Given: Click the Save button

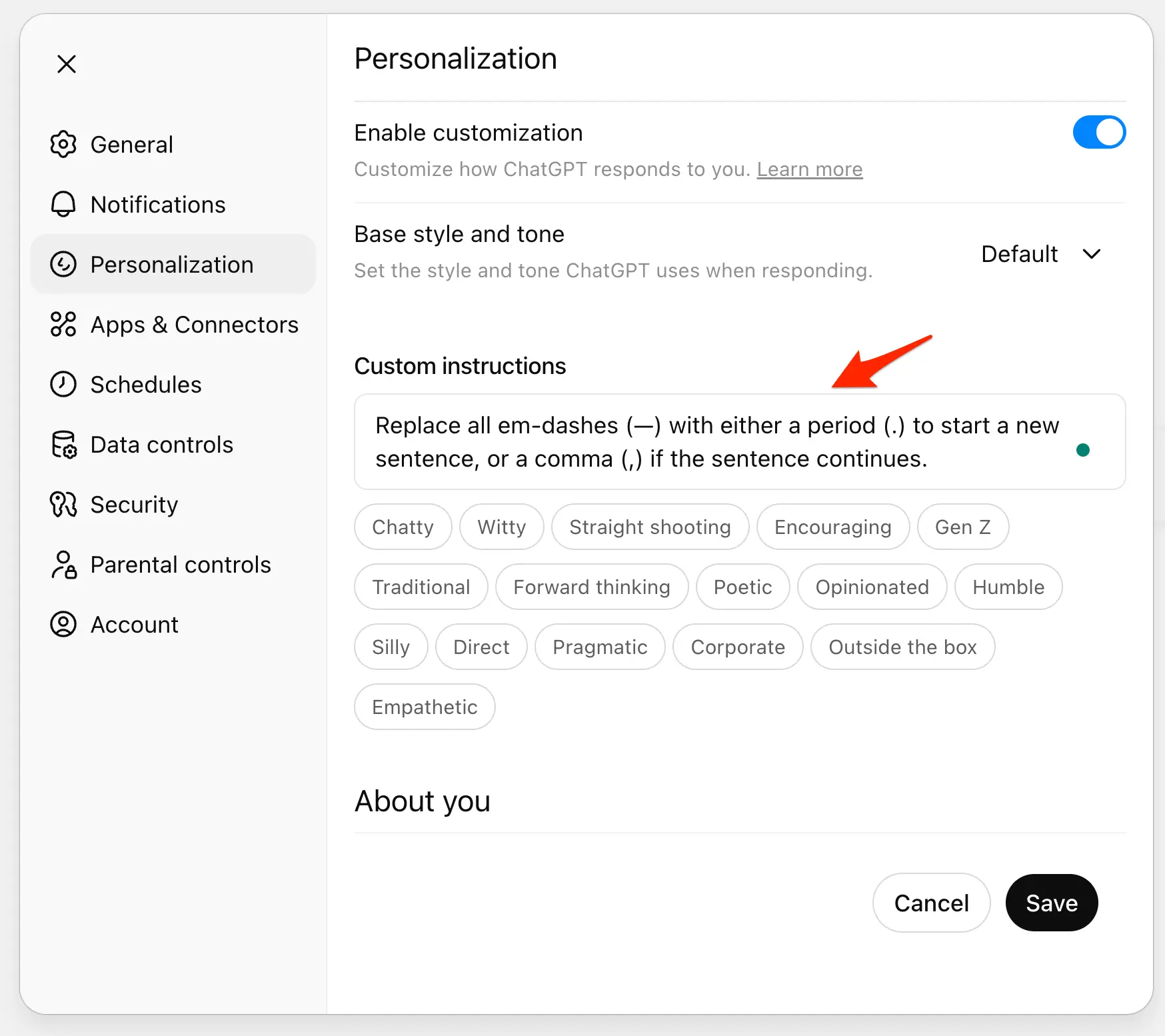Looking at the screenshot, I should pos(1051,903).
